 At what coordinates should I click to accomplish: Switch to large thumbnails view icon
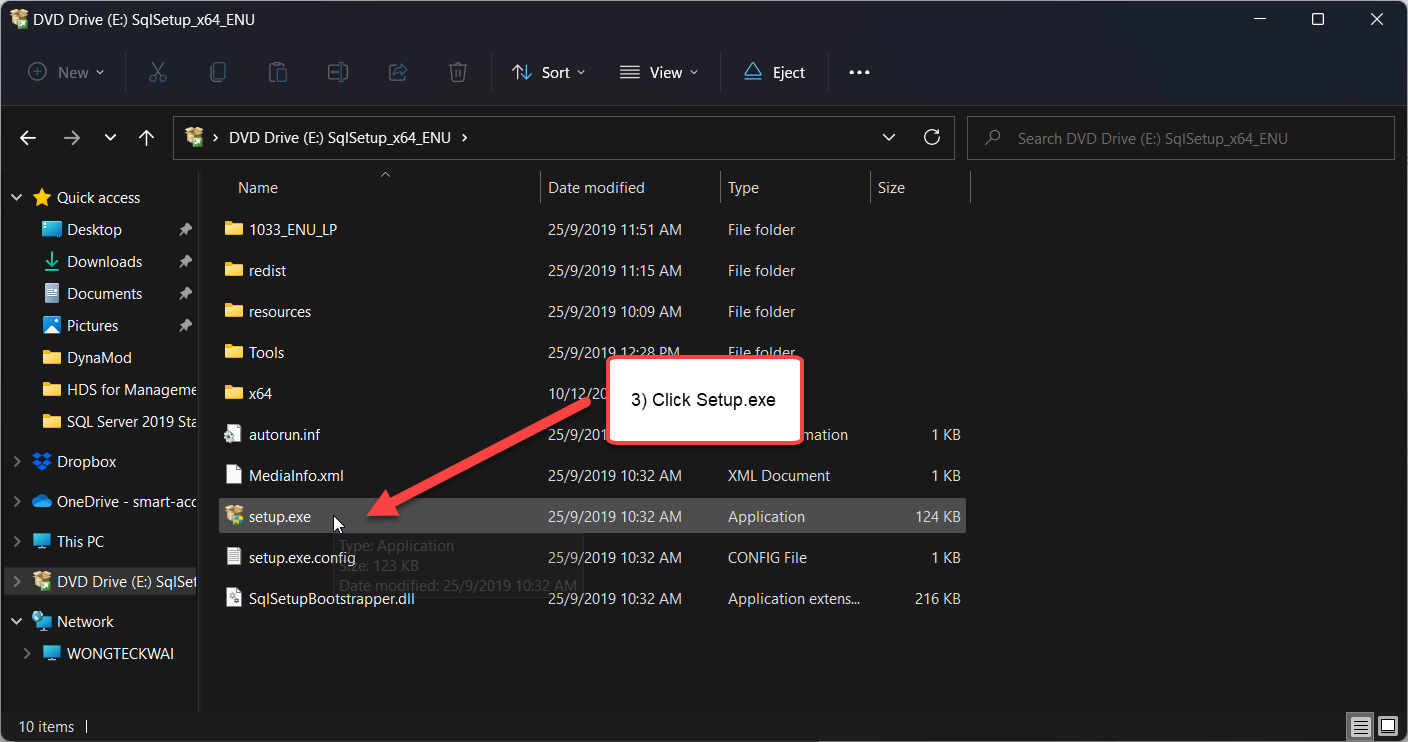(x=1388, y=726)
